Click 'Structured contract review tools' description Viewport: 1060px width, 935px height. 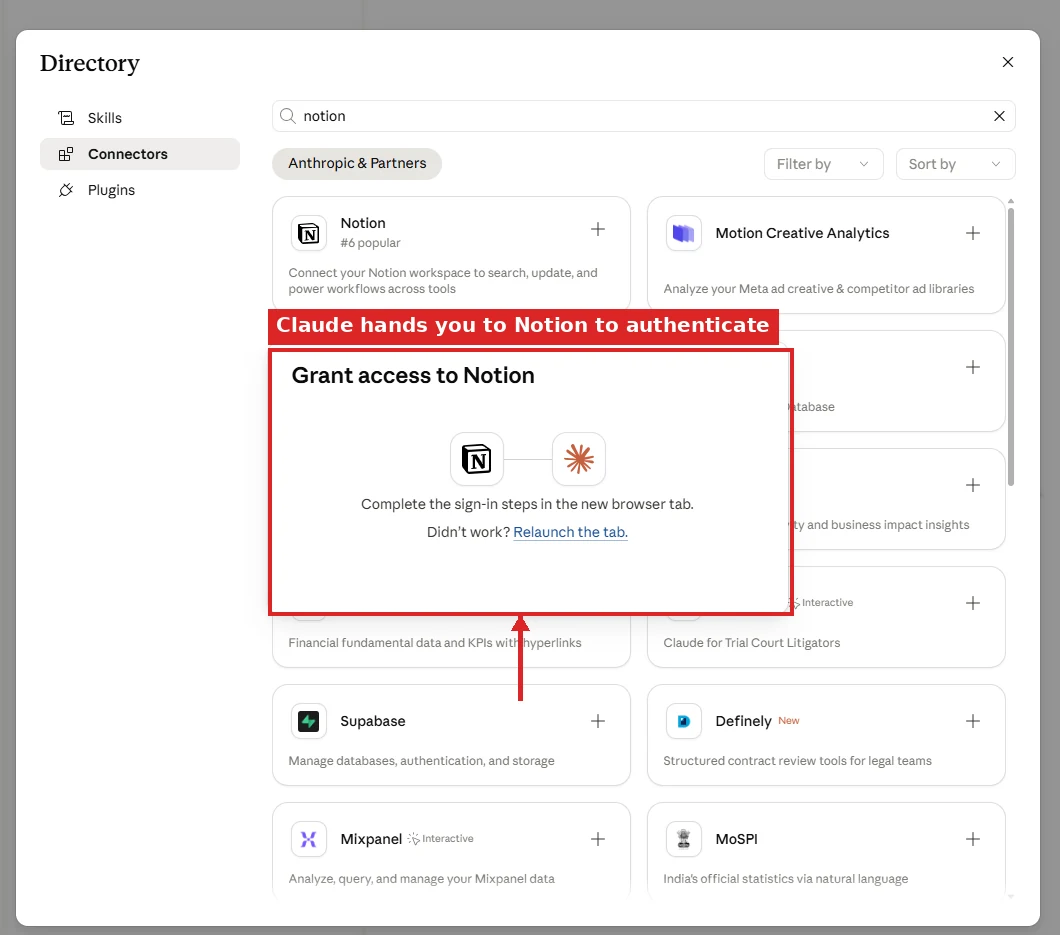(797, 761)
